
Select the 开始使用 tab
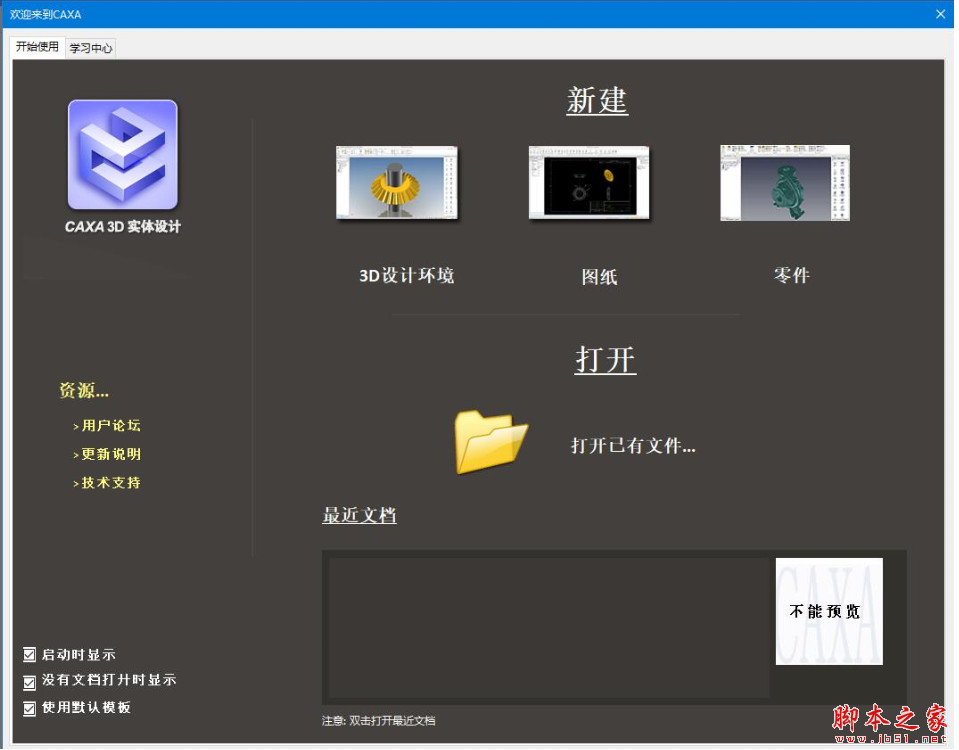click(36, 47)
